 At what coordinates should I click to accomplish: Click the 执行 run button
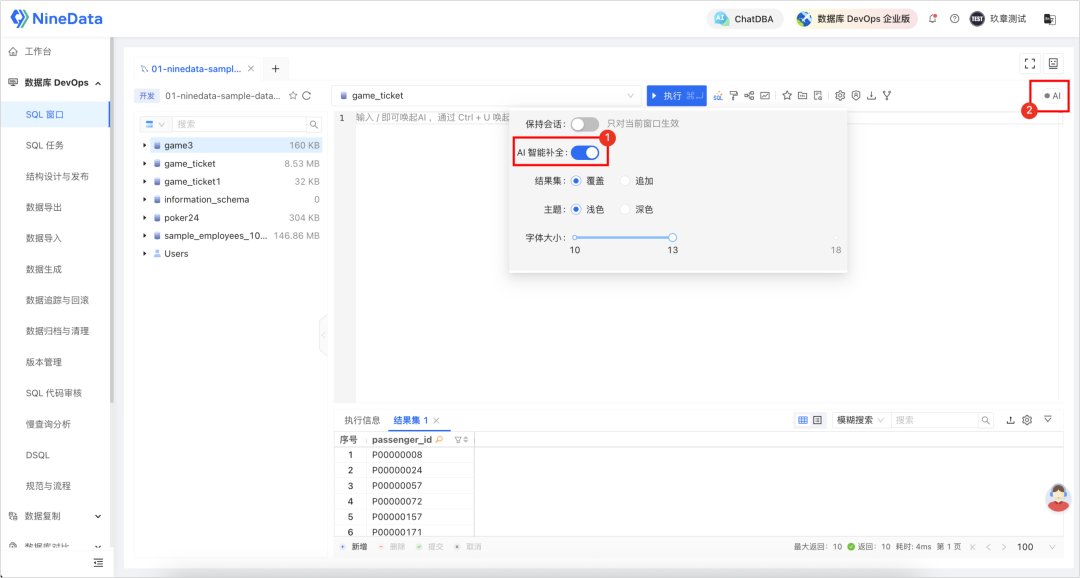676,96
